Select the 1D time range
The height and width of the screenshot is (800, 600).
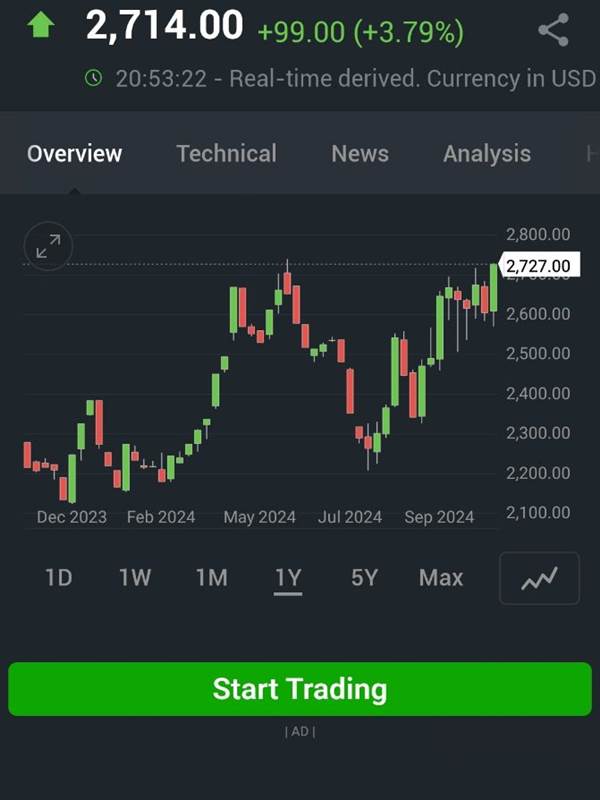click(59, 578)
